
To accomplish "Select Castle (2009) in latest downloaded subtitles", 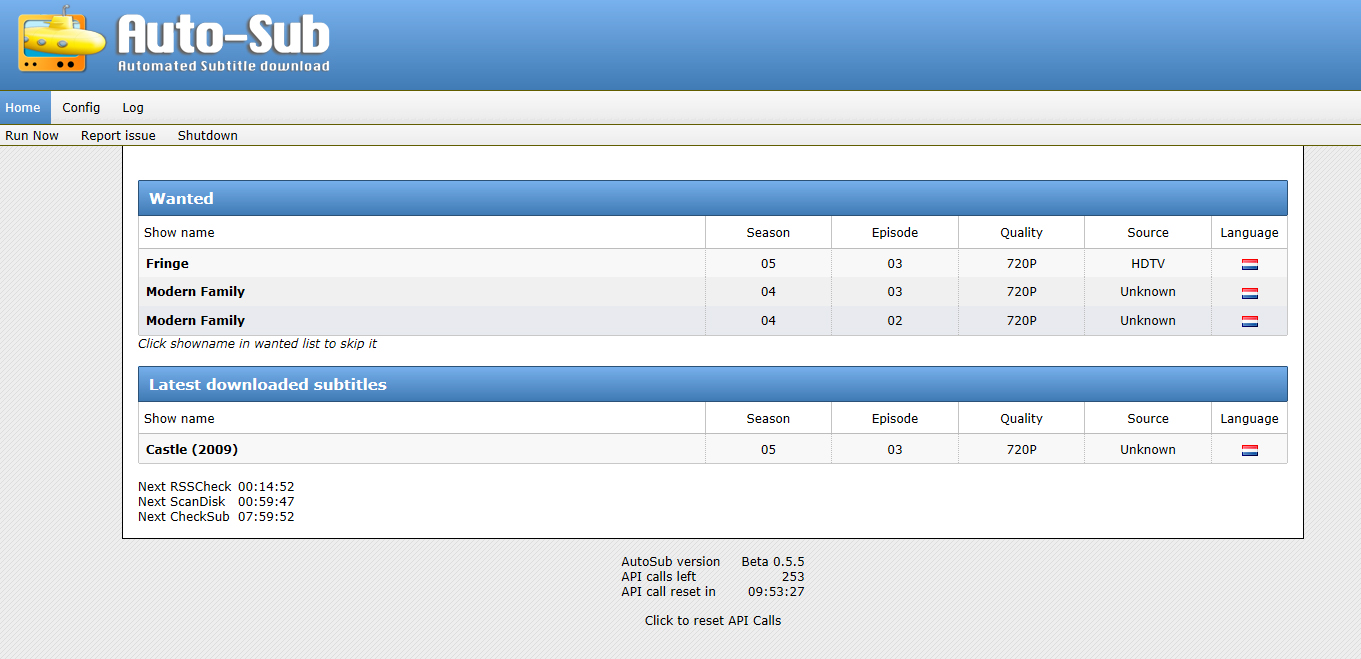I will click(x=192, y=450).
